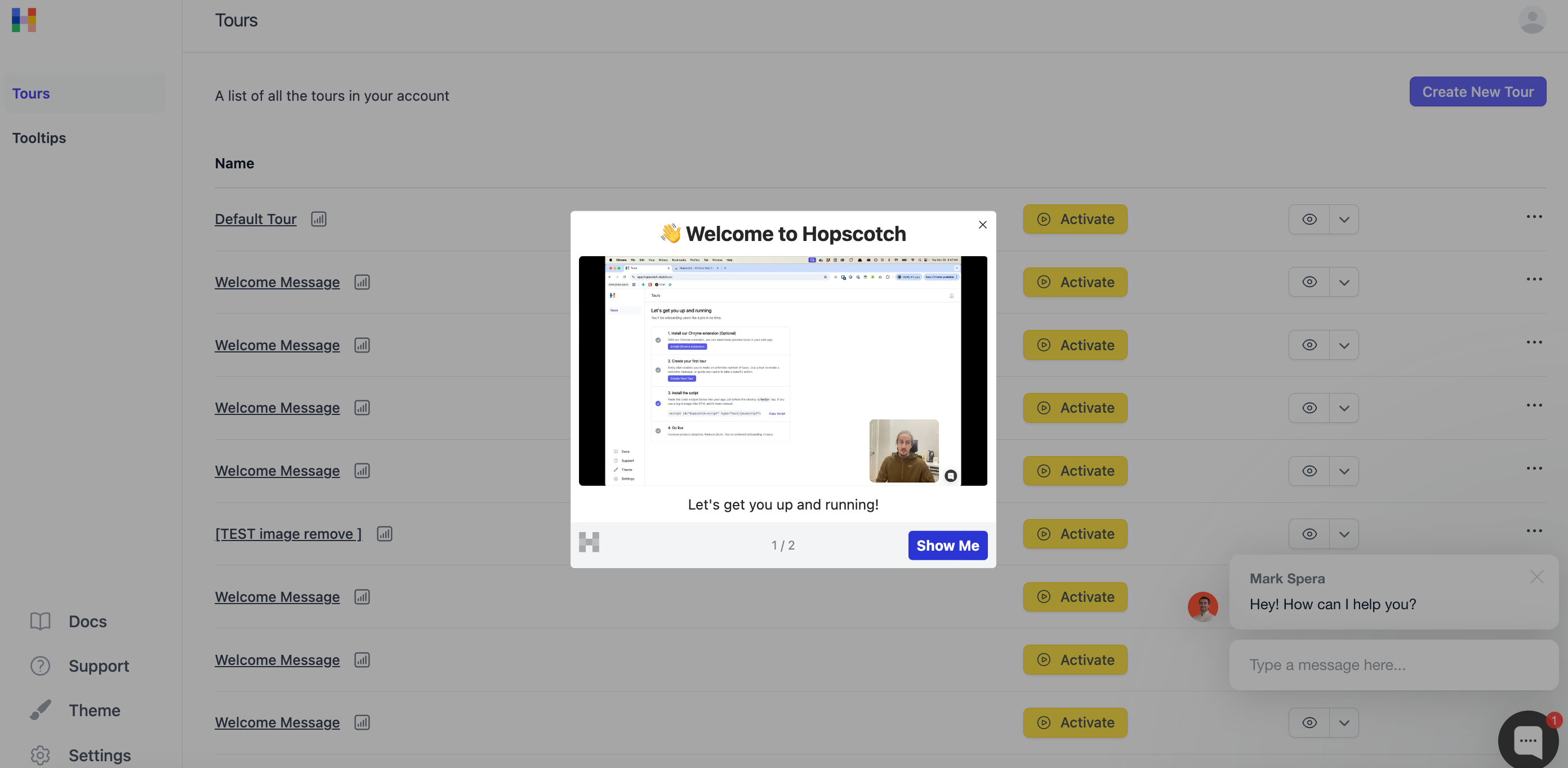Screen dimensions: 1568x768
Task: Open analytics for Default Tour
Action: (319, 219)
